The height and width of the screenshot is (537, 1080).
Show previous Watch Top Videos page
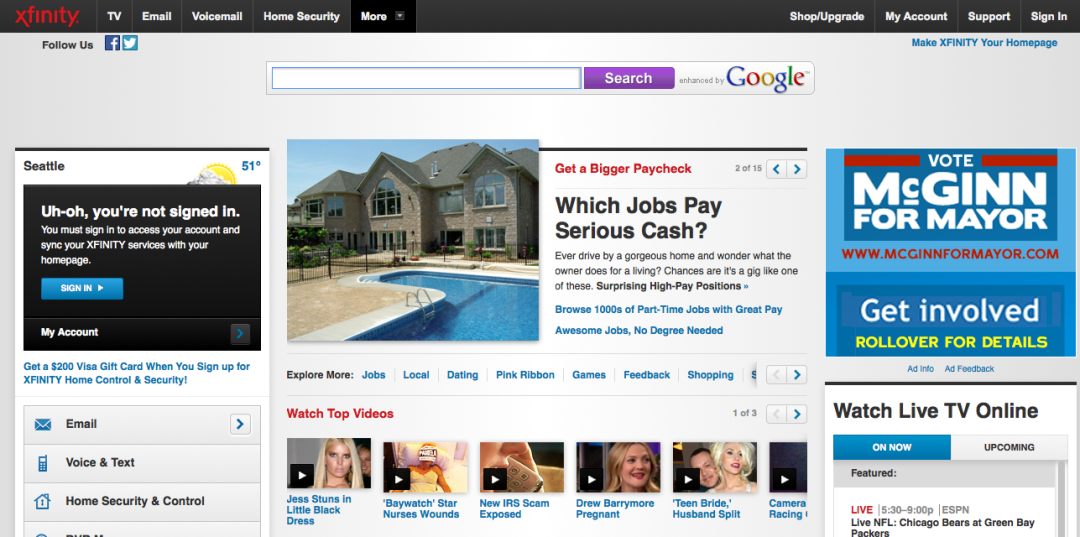pyautogui.click(x=776, y=414)
